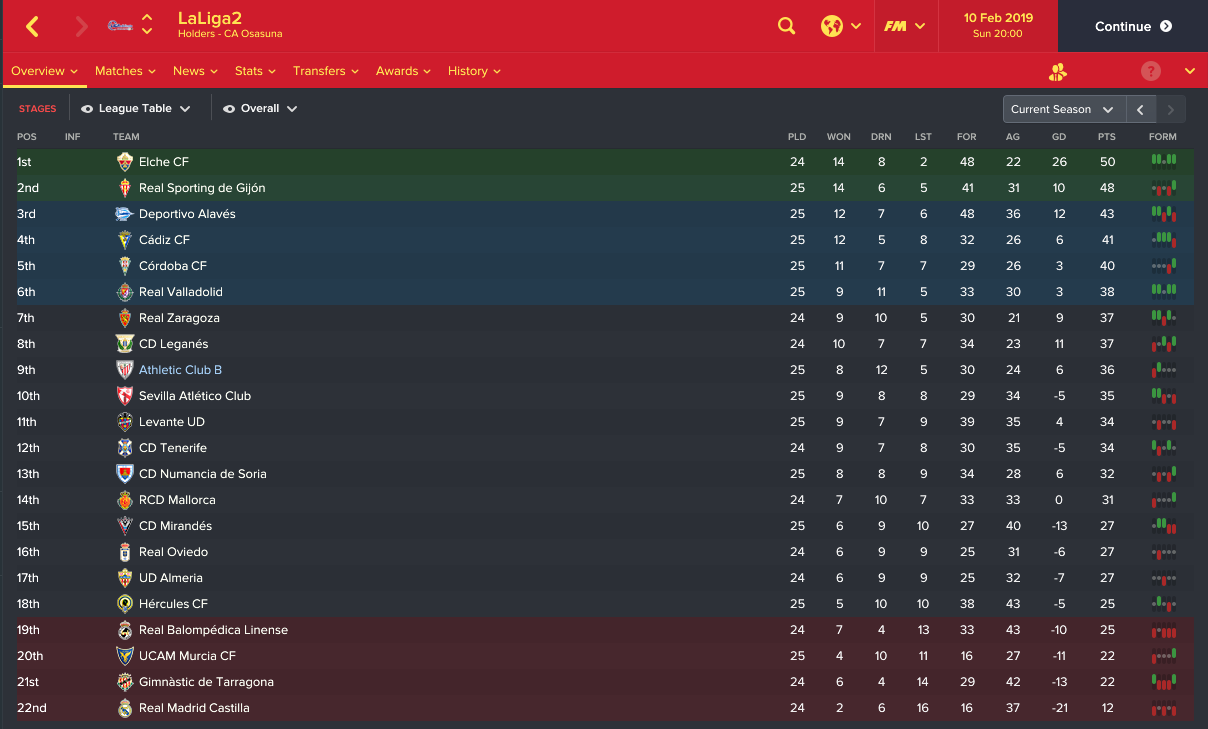
Task: Expand the Current Season dropdown
Action: click(1064, 109)
